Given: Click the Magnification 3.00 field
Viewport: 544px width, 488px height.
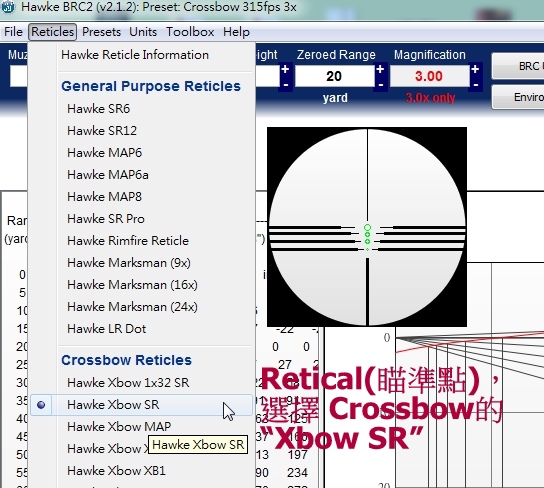Looking at the screenshot, I should click(x=430, y=76).
